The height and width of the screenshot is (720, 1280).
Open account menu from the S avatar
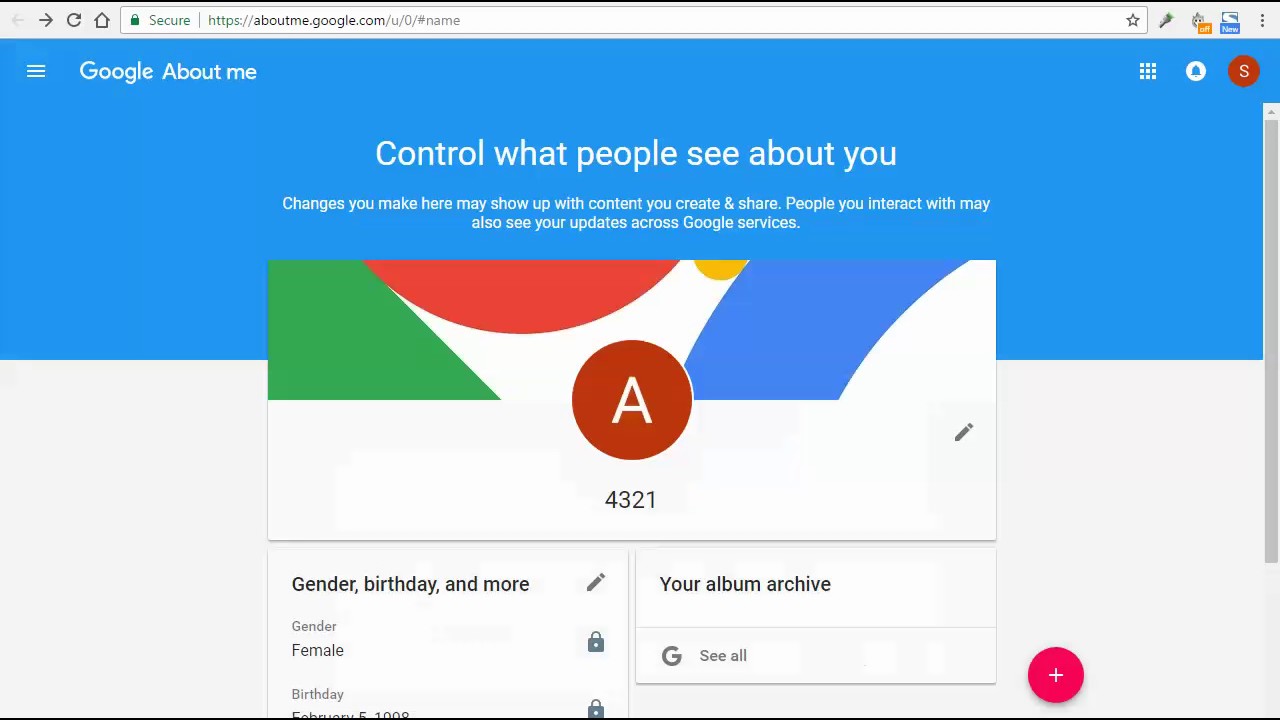point(1244,71)
